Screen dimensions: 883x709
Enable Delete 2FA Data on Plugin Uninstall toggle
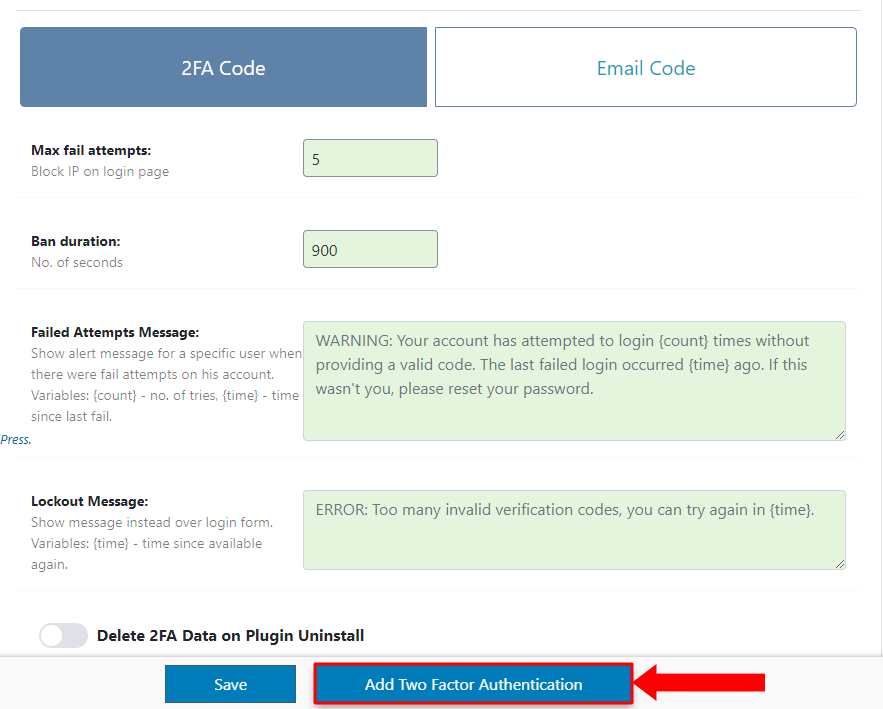pos(64,635)
